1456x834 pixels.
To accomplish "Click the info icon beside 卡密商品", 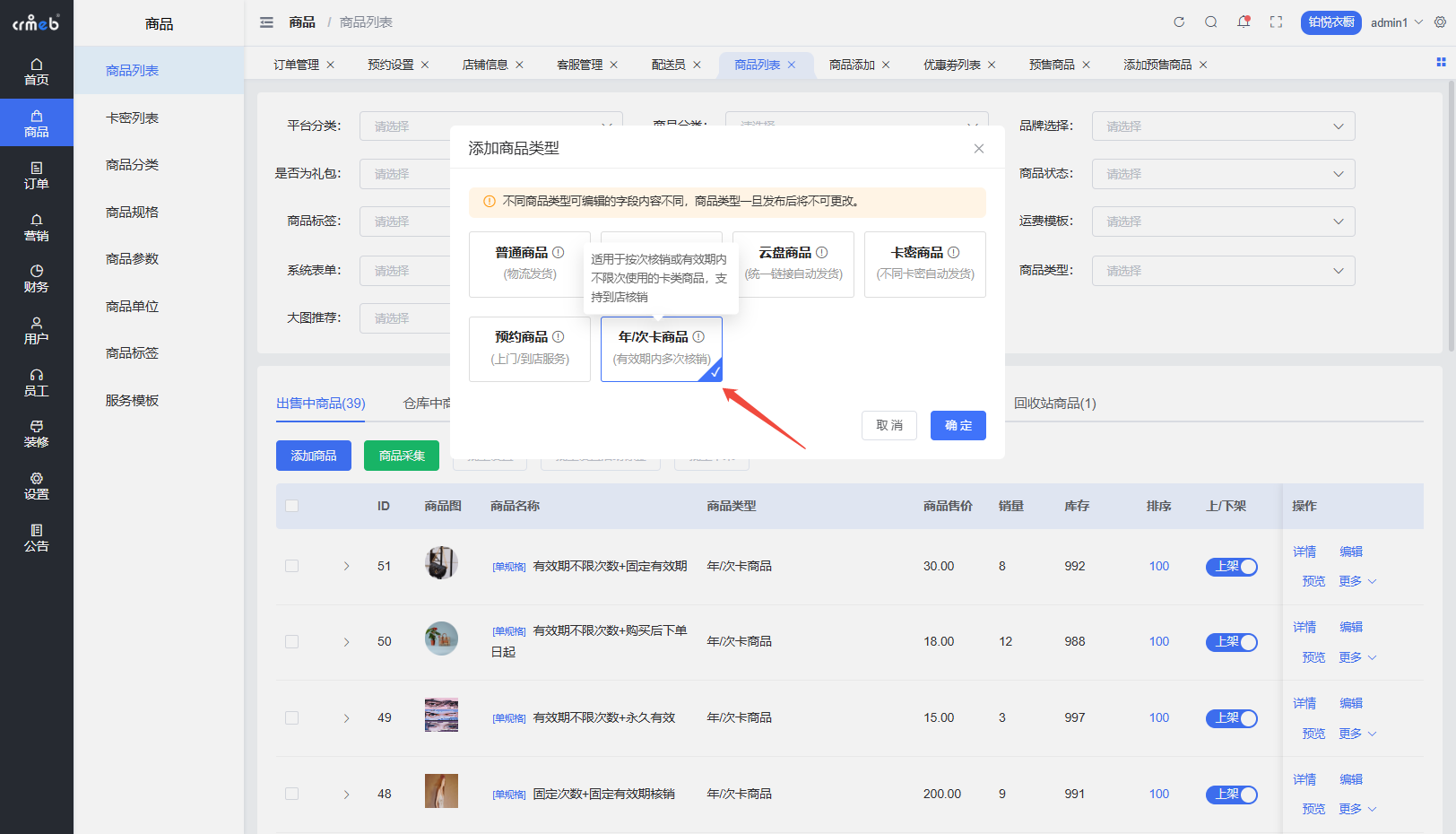I will [954, 253].
